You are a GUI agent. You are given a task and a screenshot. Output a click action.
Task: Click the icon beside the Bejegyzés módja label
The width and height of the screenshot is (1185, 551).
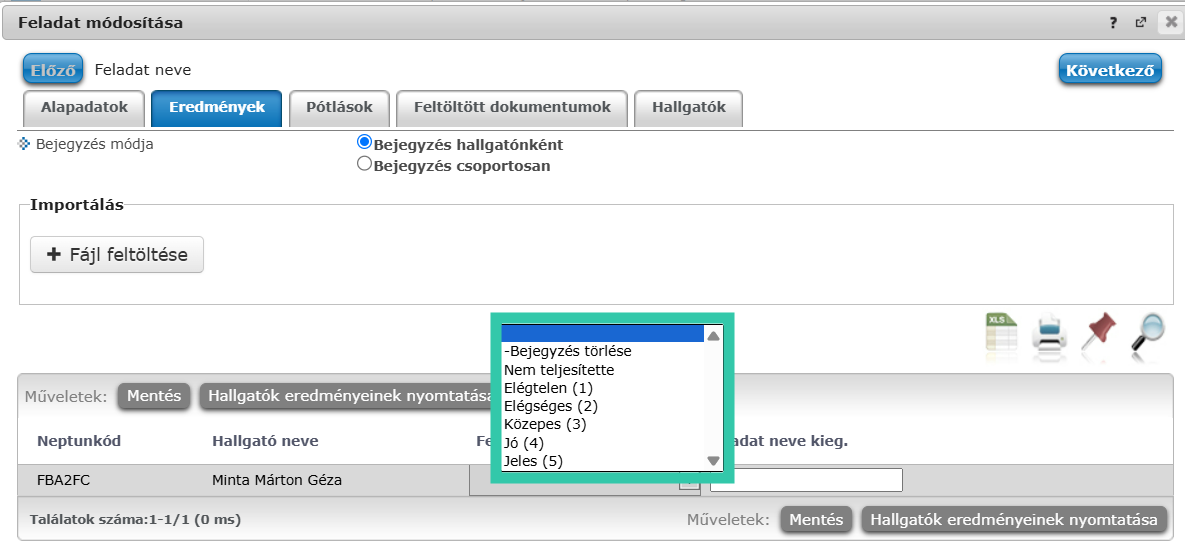coord(25,144)
